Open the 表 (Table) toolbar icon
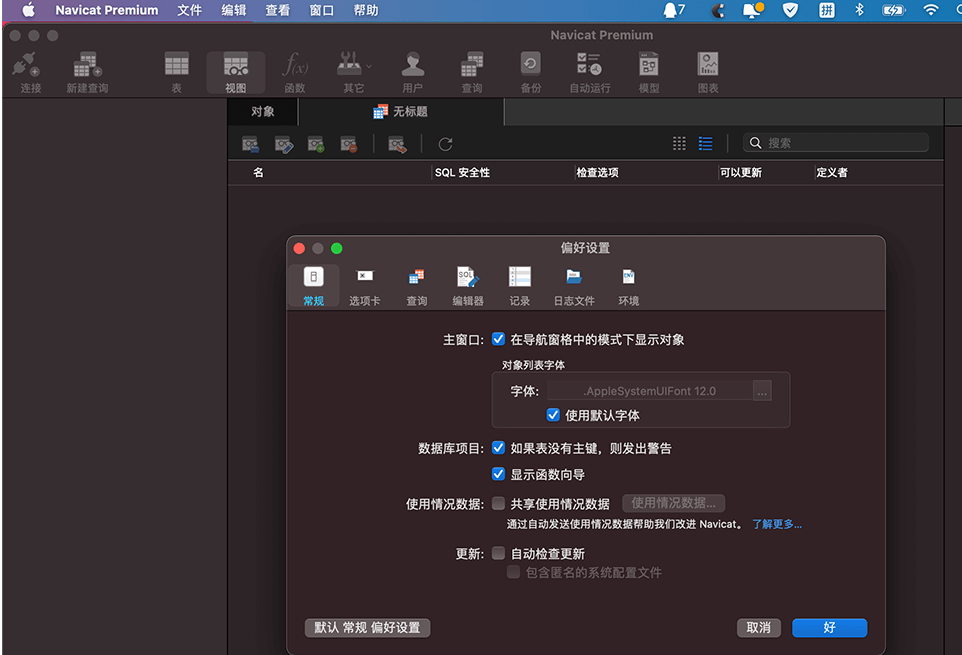This screenshot has width=962, height=655. pos(176,72)
